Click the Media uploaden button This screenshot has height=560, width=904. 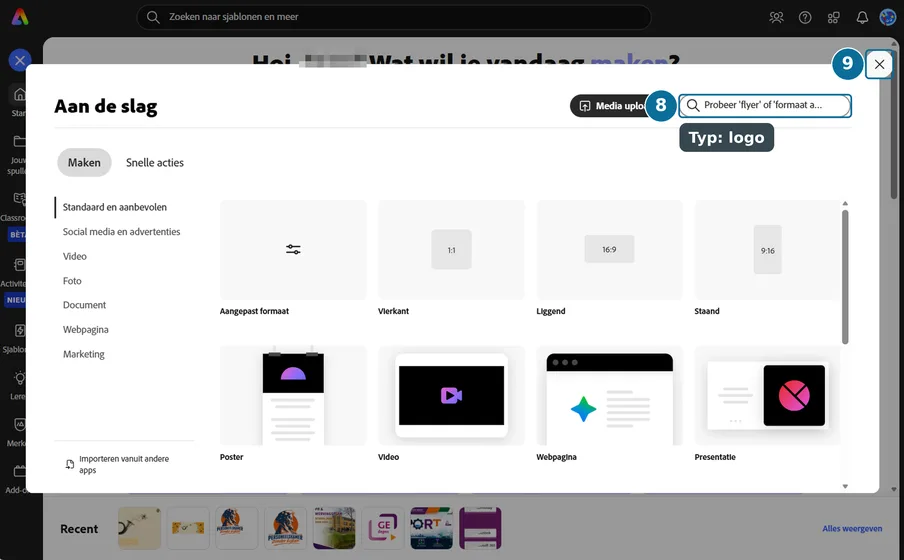pos(616,106)
